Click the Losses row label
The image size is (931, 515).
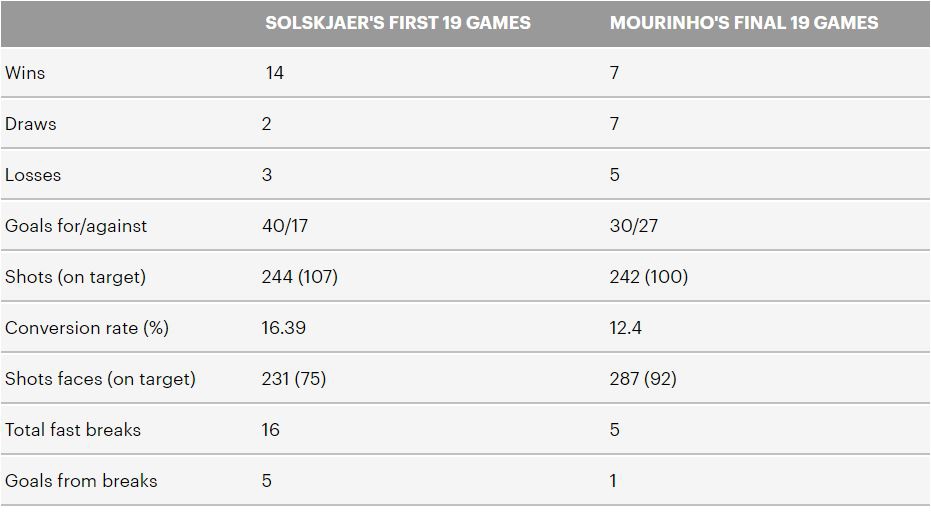tap(33, 175)
